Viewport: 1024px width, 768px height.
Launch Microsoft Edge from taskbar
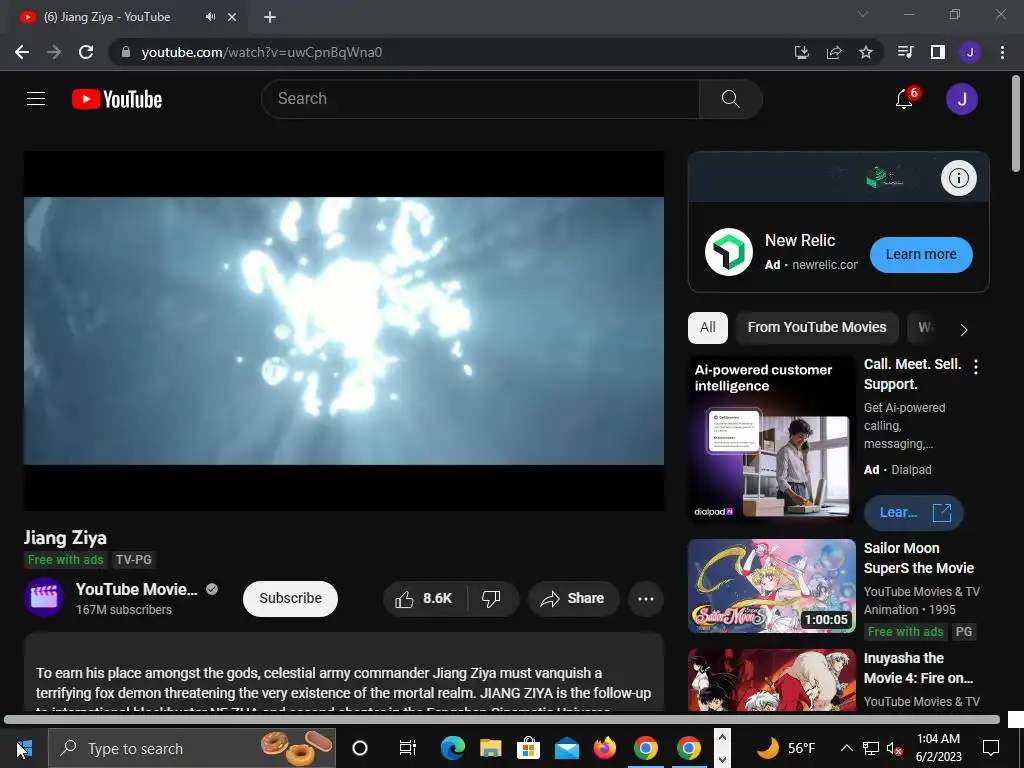click(x=453, y=748)
